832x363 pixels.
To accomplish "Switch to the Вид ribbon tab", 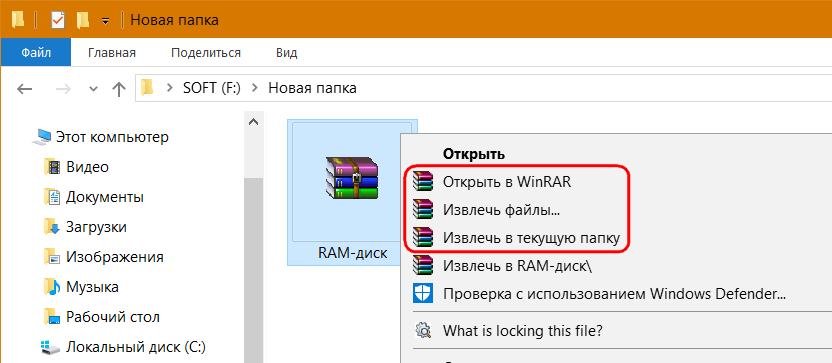I will (287, 53).
